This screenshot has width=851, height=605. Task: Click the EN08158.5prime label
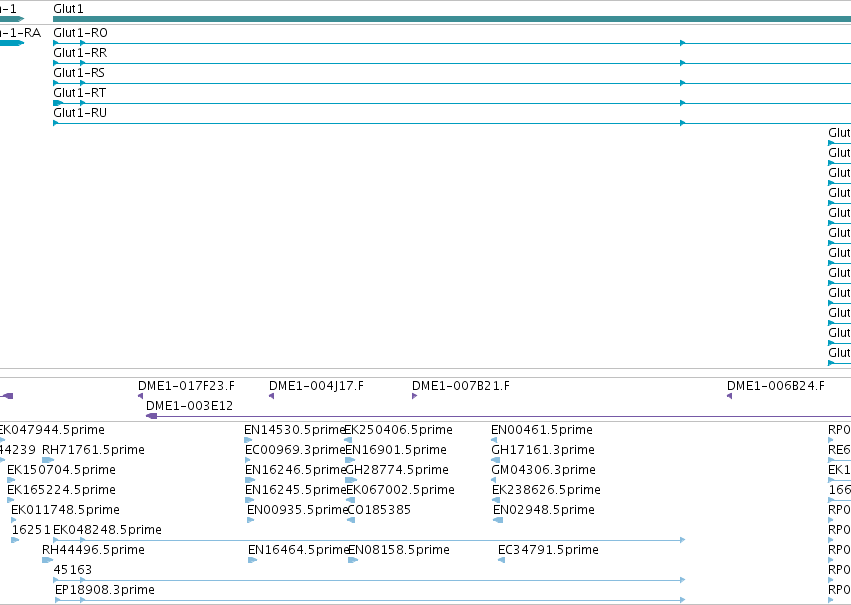[x=399, y=551]
